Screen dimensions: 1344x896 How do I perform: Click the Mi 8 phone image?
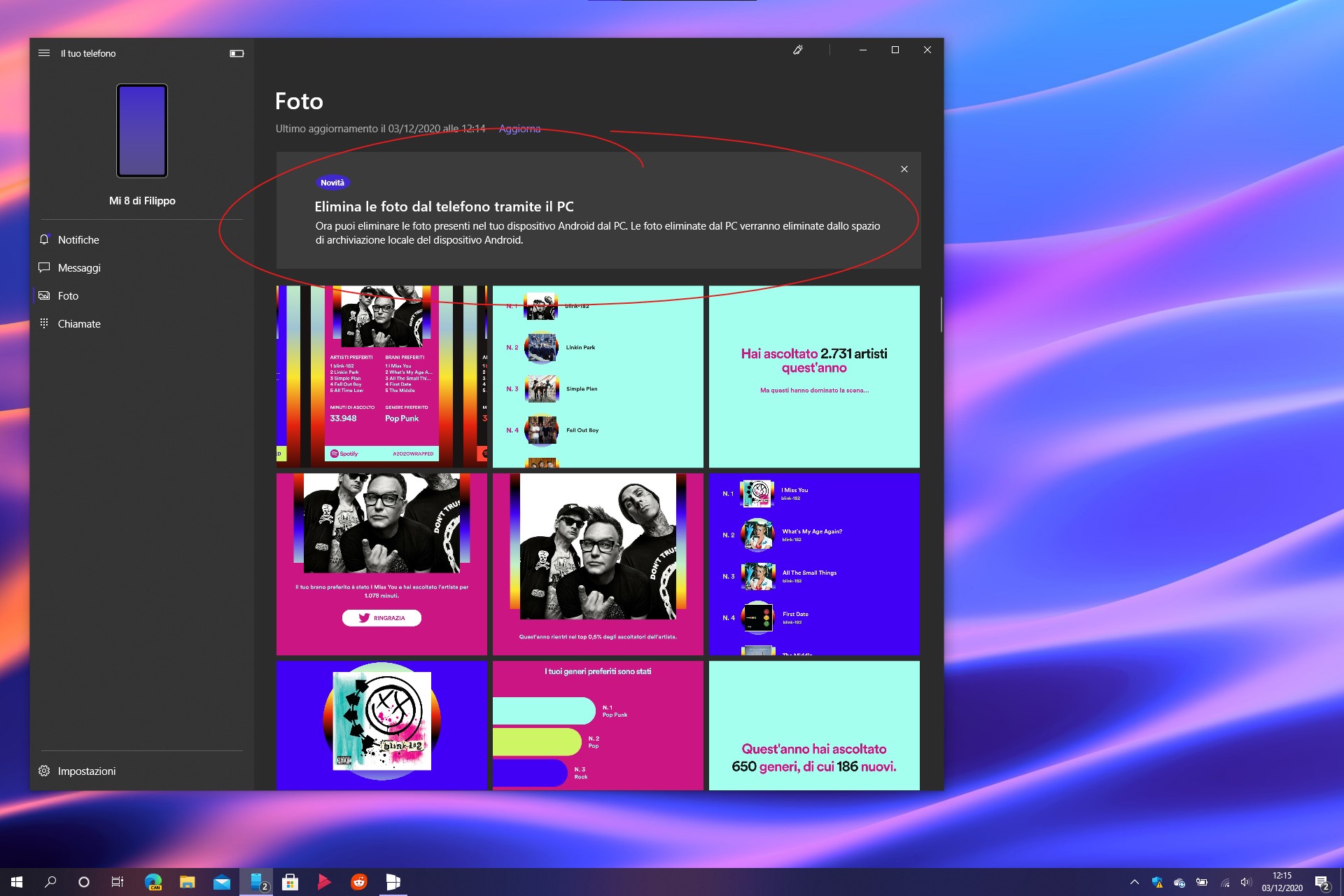coord(142,131)
